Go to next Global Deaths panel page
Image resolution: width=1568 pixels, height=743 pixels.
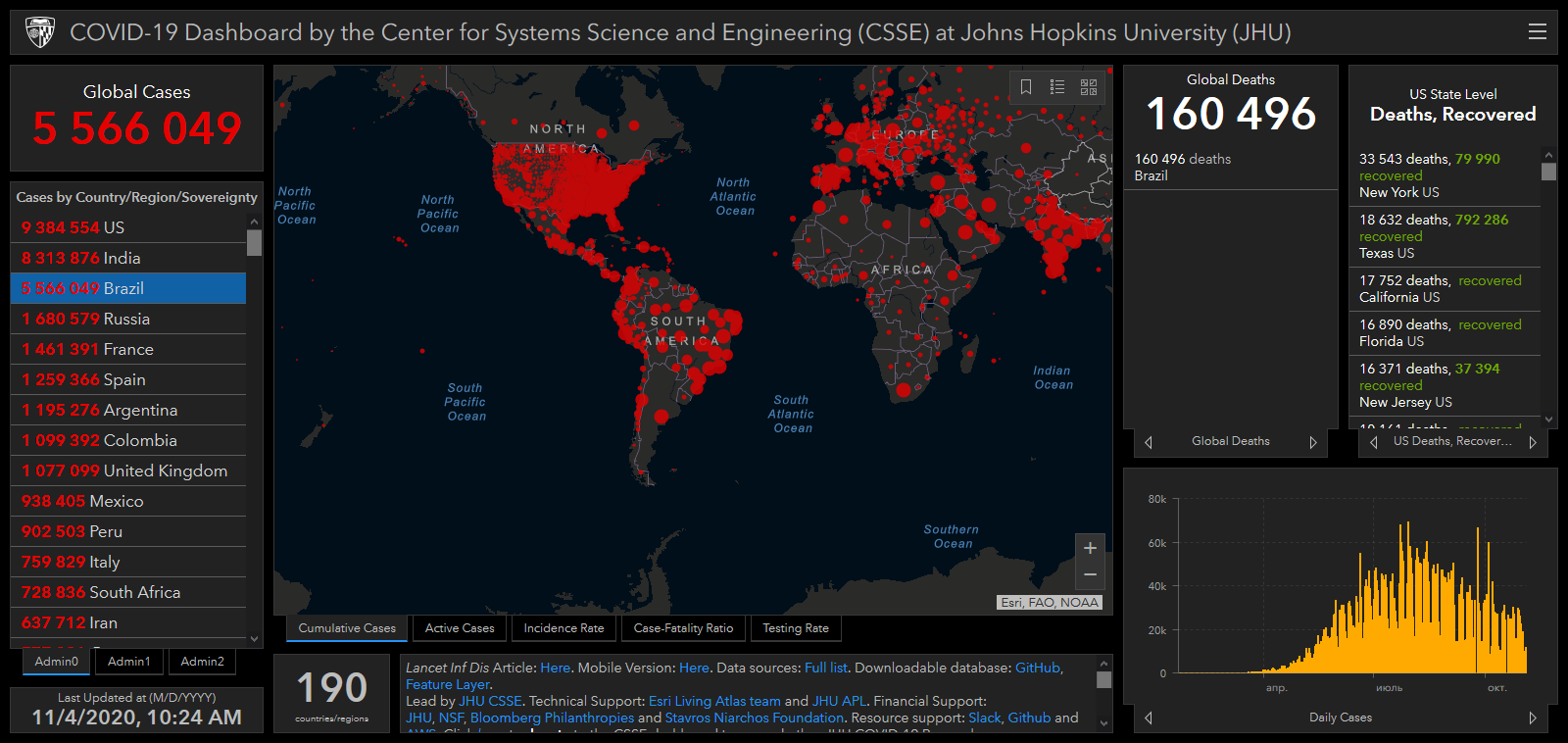click(x=1313, y=442)
